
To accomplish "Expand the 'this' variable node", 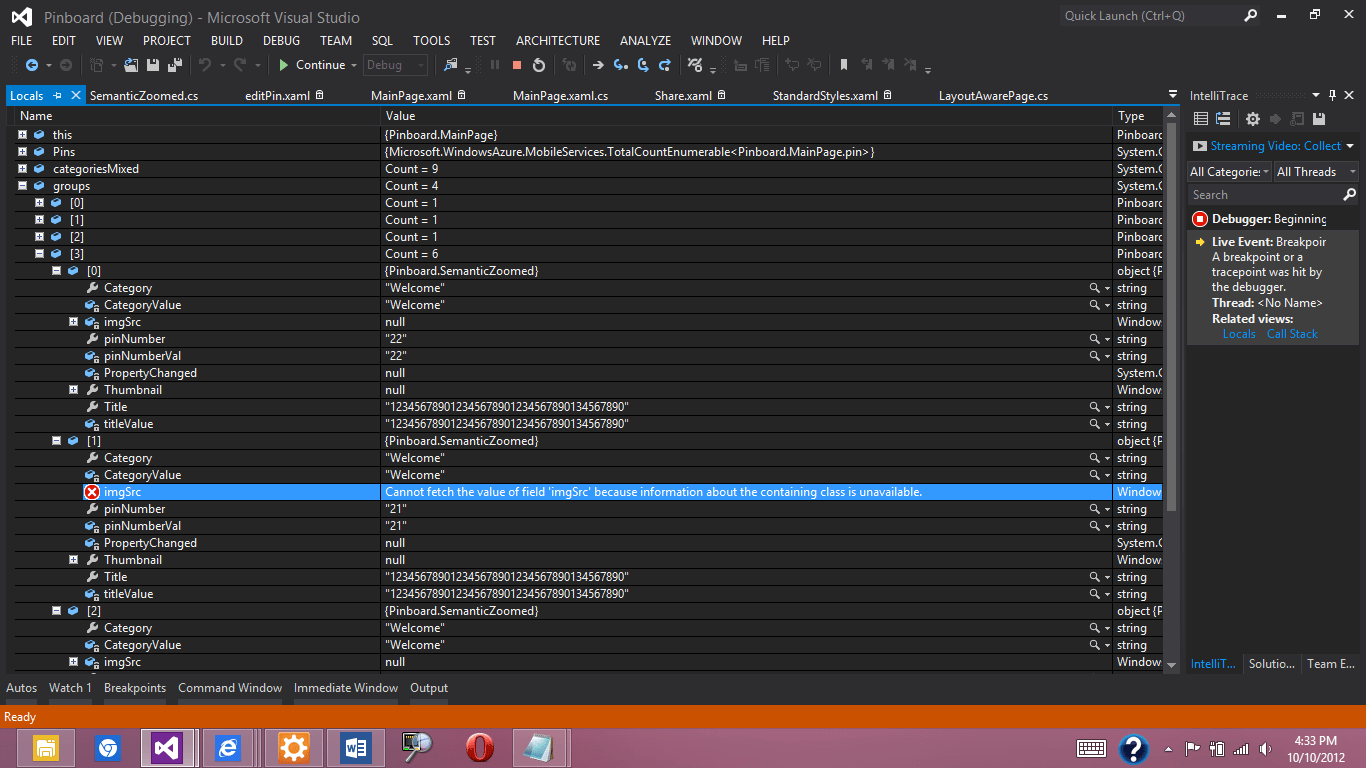I will pyautogui.click(x=22, y=135).
